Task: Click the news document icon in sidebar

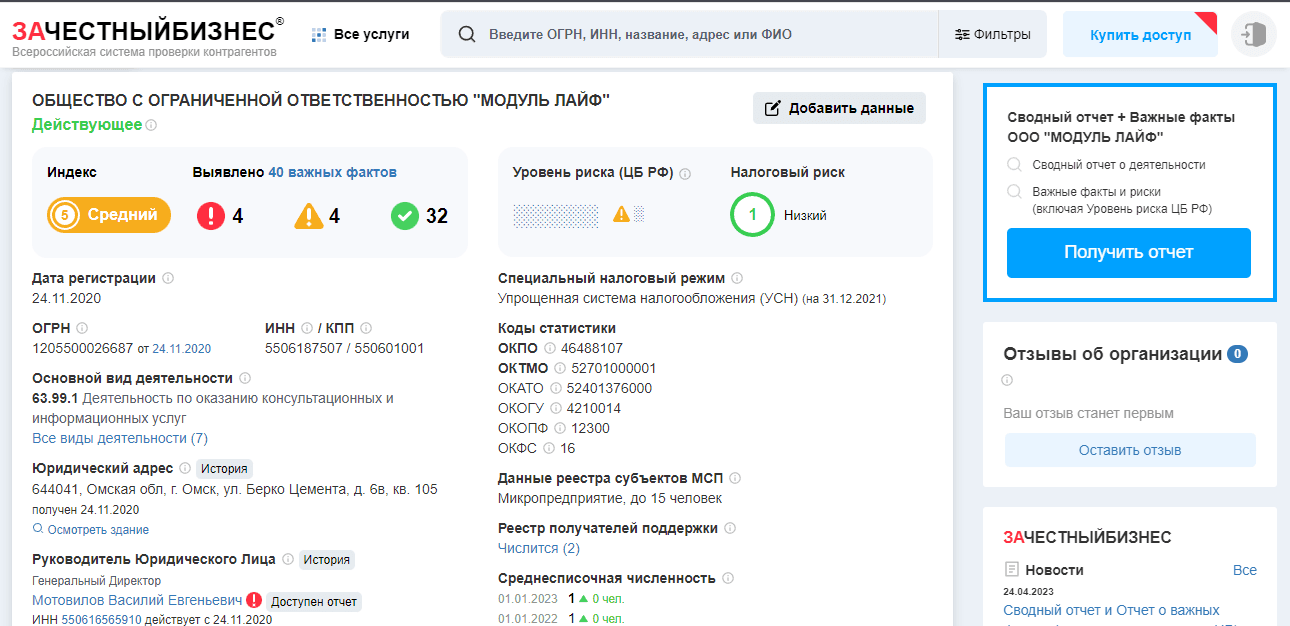Action: (x=1014, y=569)
